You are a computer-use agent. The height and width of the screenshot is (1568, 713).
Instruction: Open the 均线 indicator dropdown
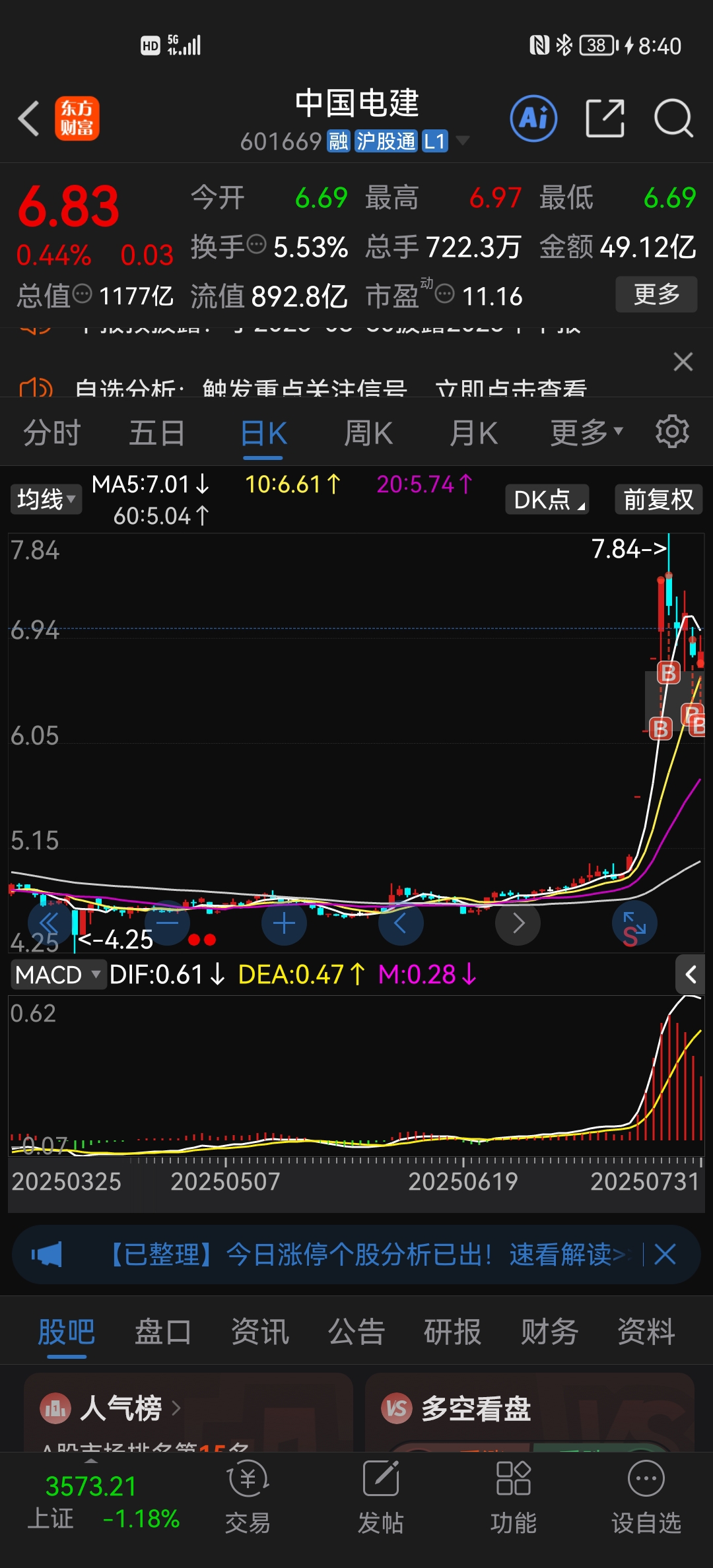46,499
